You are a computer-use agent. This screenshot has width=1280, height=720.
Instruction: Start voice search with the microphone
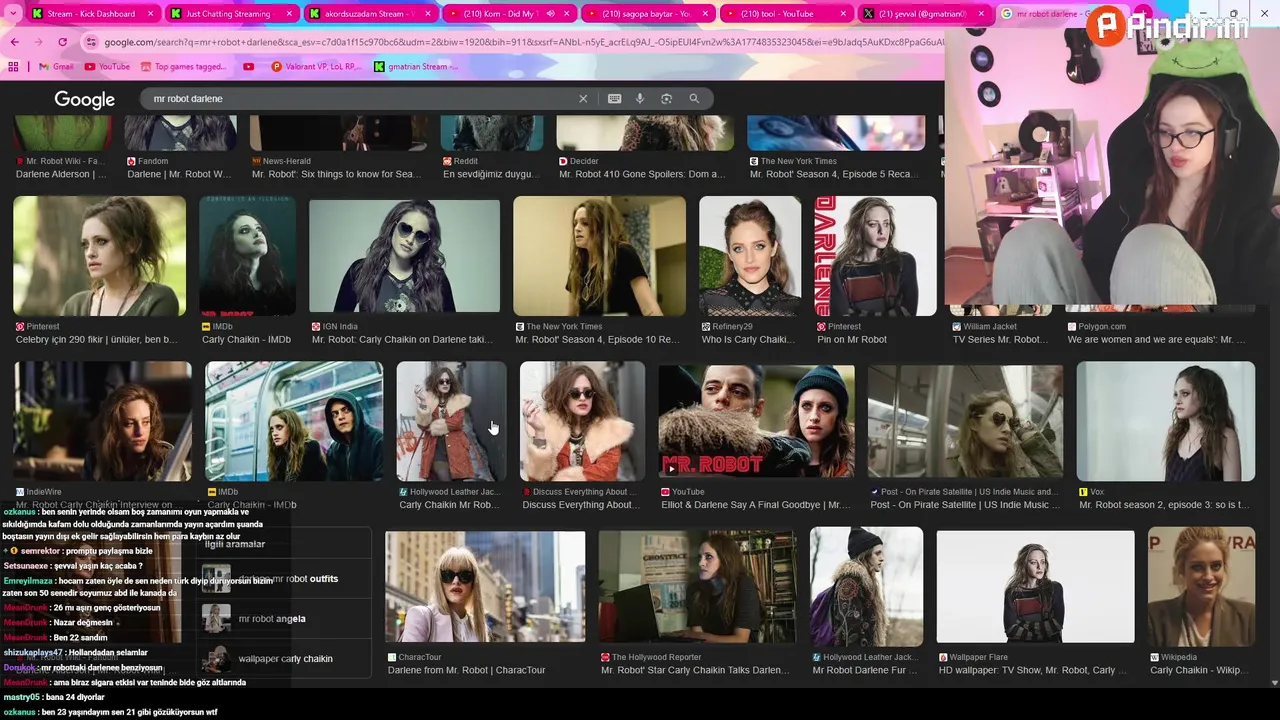(640, 99)
